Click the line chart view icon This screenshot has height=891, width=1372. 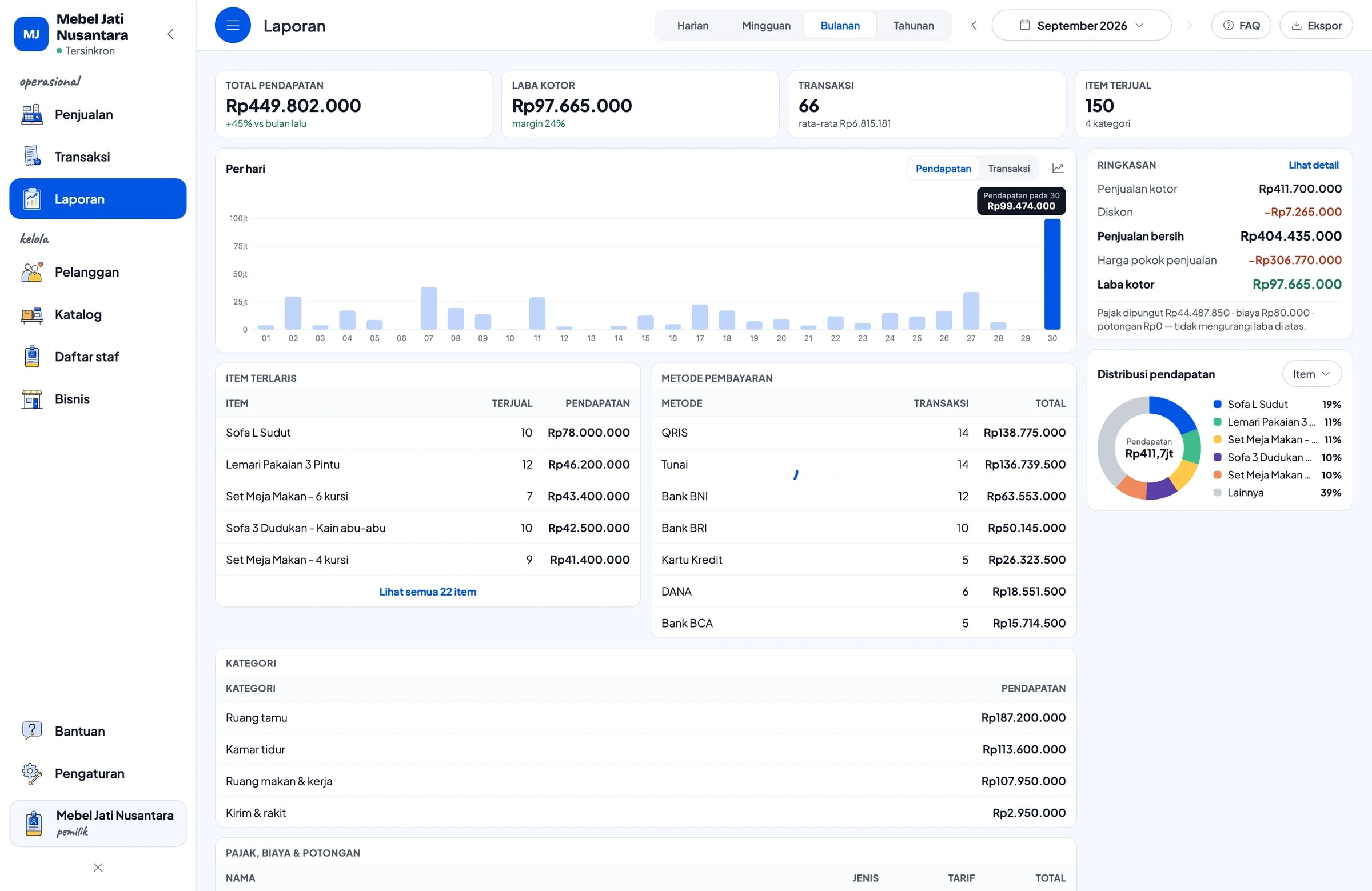point(1057,168)
